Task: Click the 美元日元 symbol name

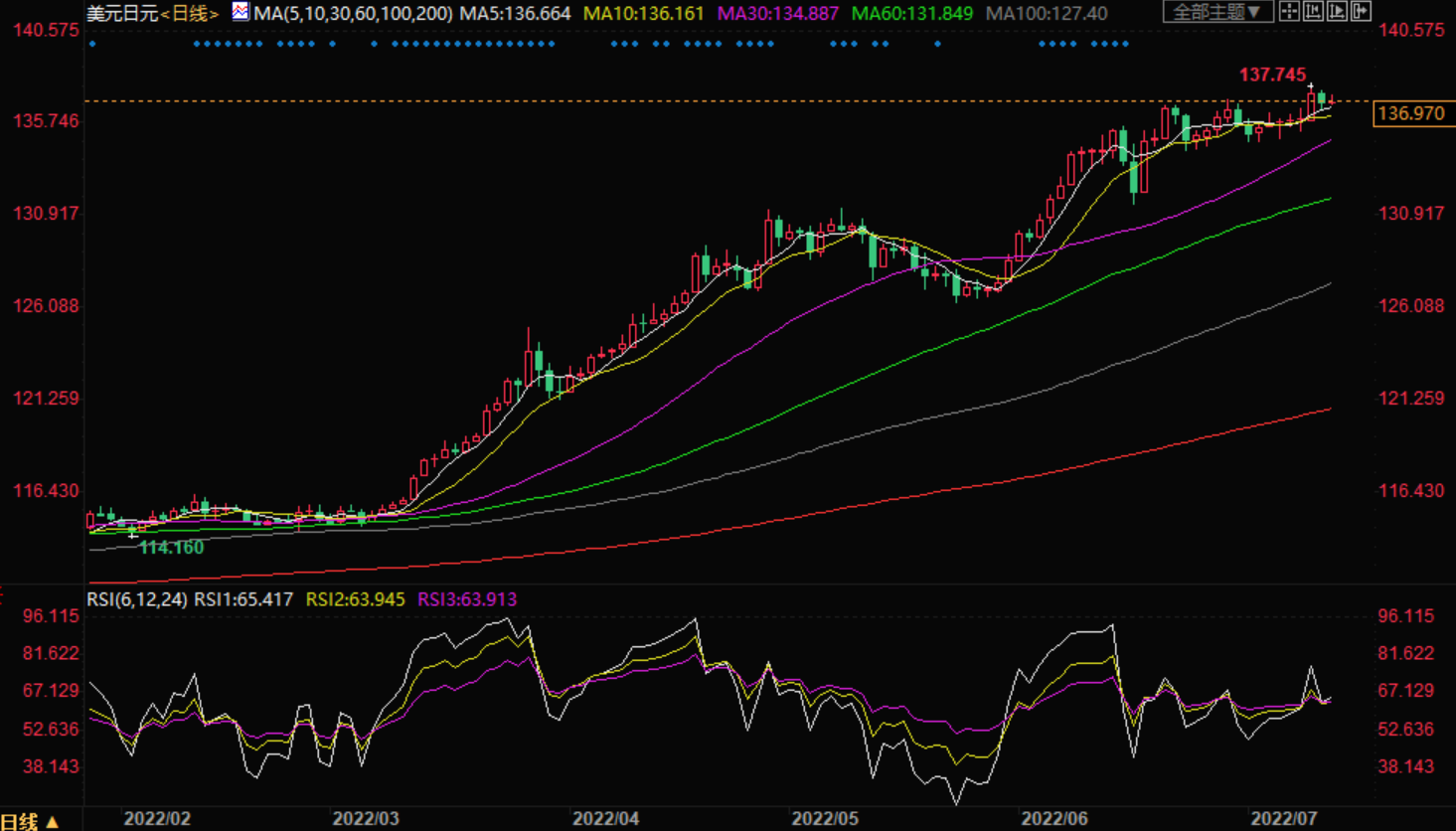Action: (x=122, y=14)
